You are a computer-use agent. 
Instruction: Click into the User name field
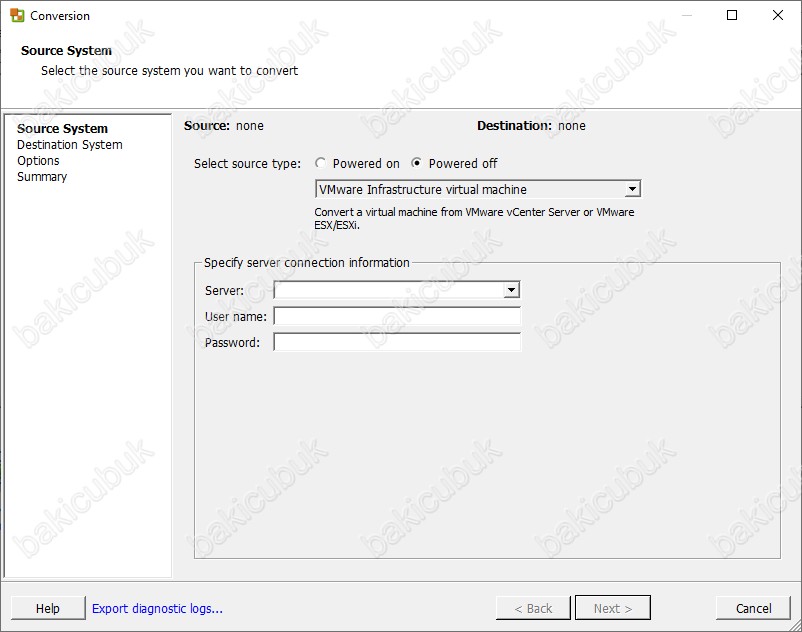(x=397, y=316)
